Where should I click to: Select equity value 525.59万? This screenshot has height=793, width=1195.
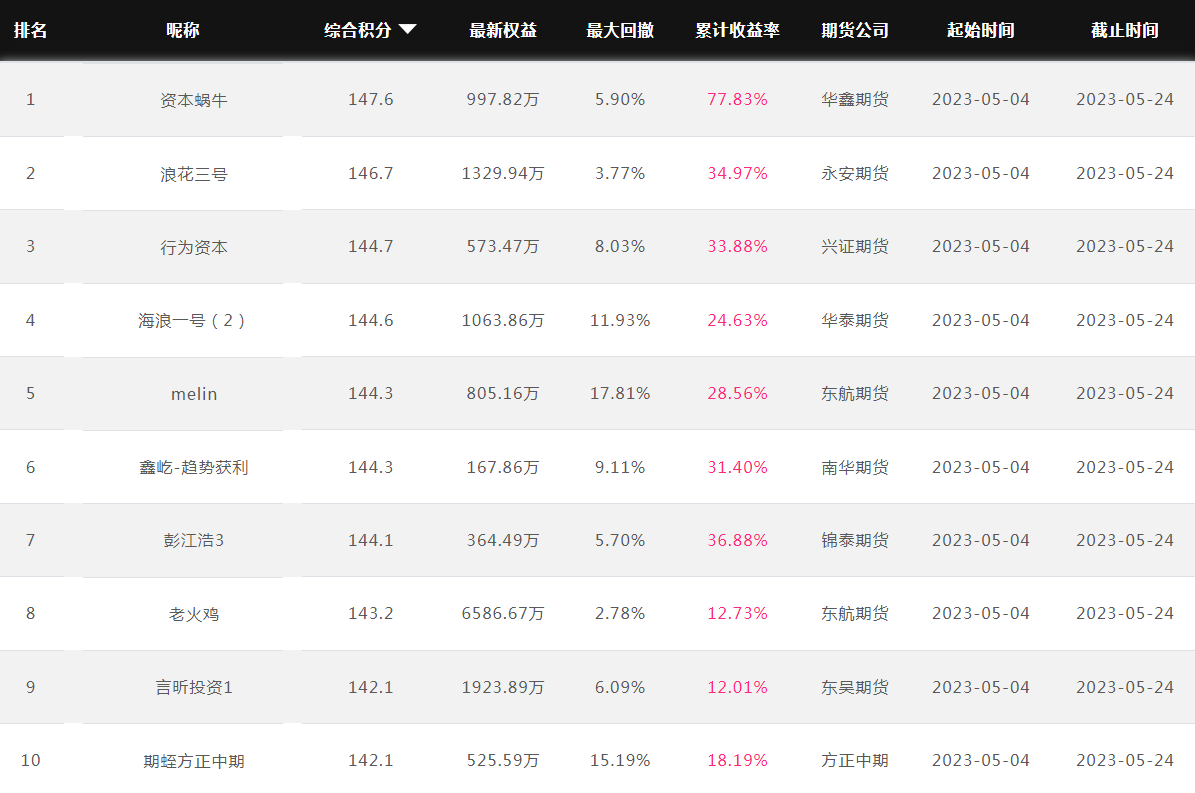tap(503, 760)
